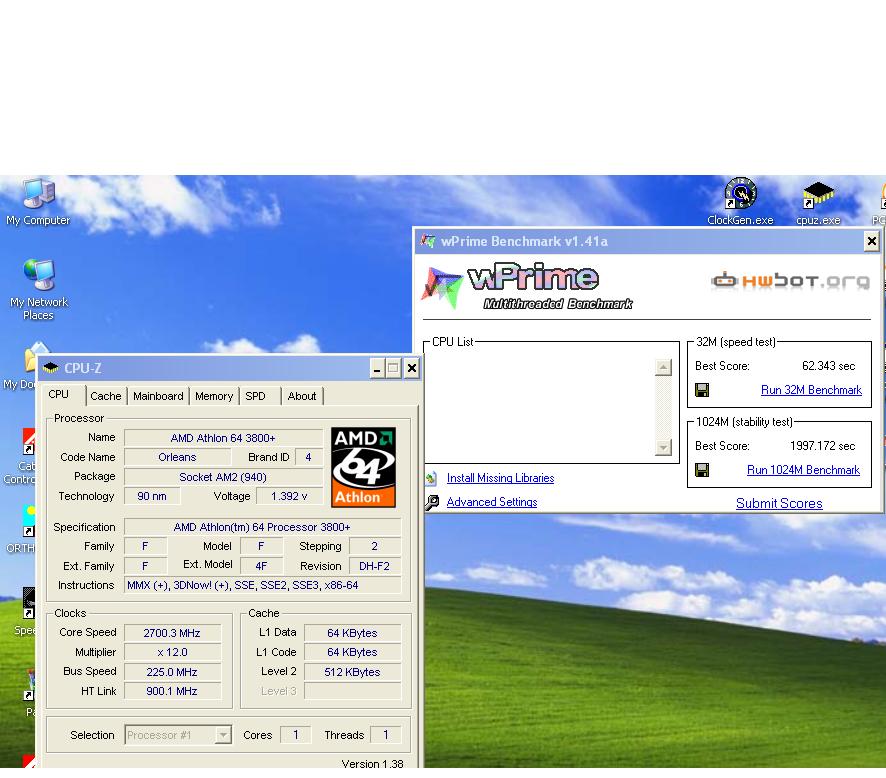Image resolution: width=886 pixels, height=778 pixels.
Task: Click the CPU-Z title bar chip icon
Action: pos(51,368)
